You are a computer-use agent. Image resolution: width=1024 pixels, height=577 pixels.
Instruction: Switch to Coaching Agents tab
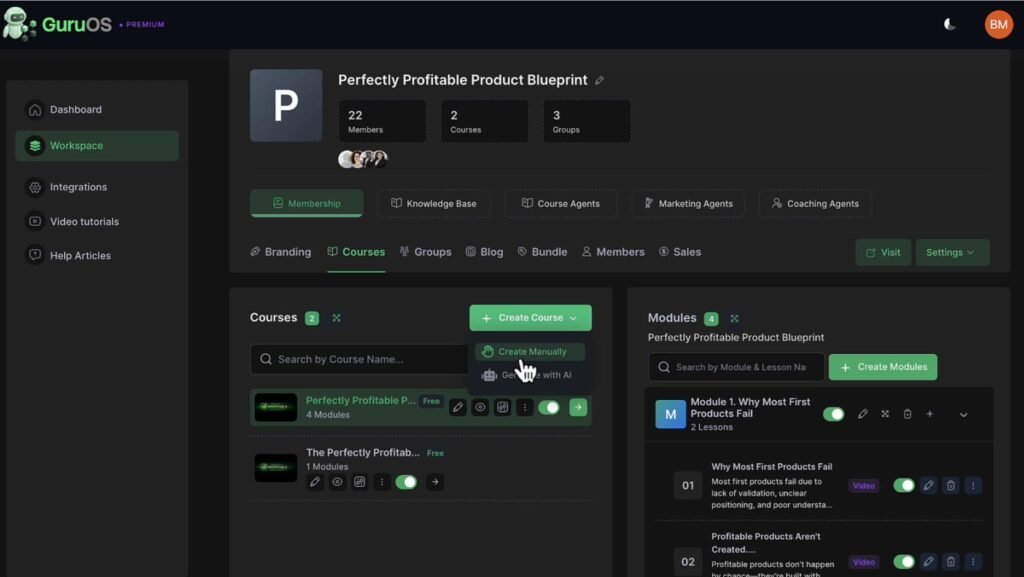point(815,204)
